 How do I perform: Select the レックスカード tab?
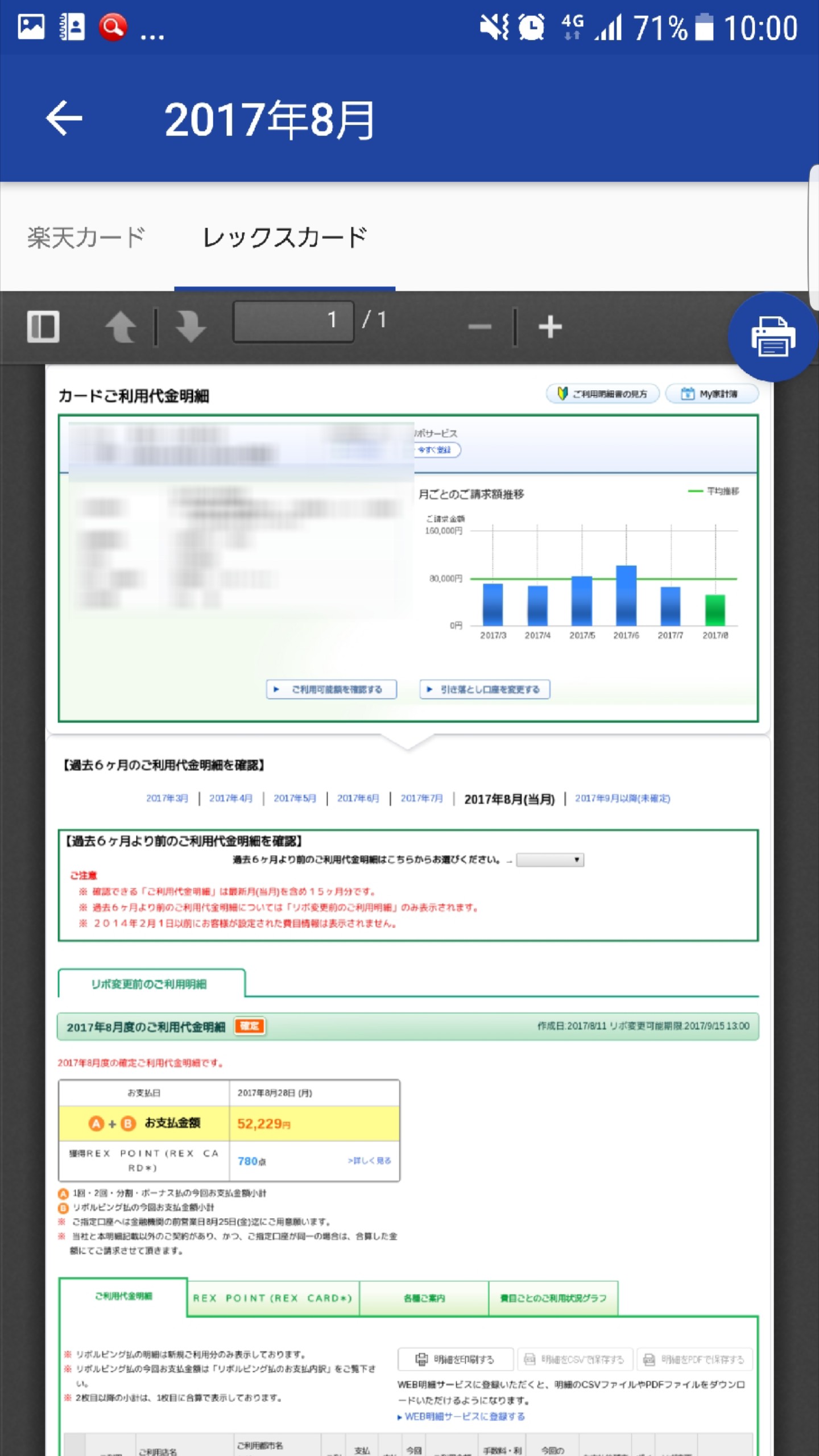click(284, 237)
